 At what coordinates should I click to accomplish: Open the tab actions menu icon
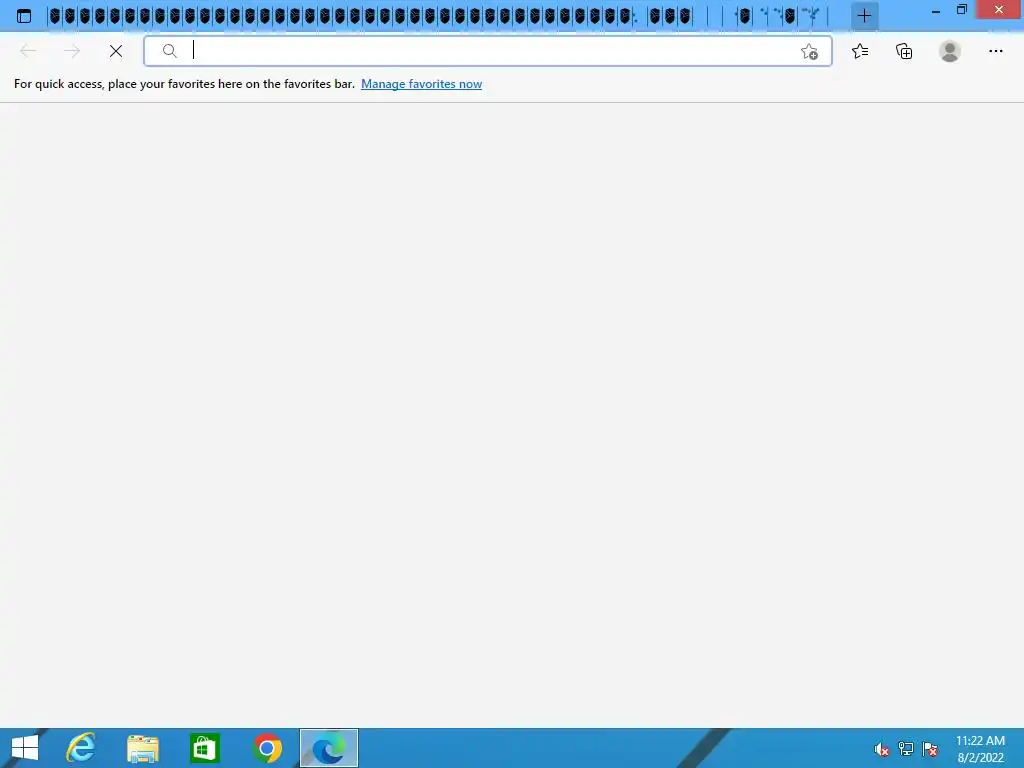pyautogui.click(x=24, y=16)
